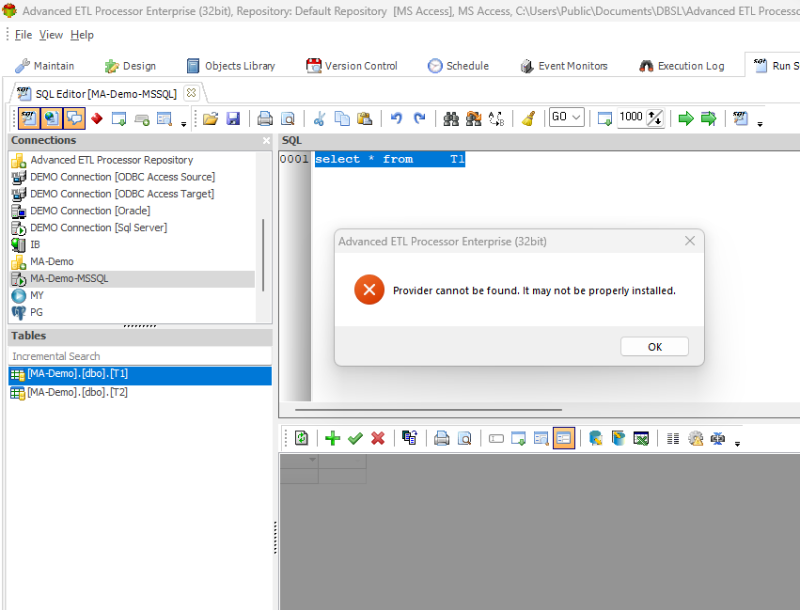Click the SQL notepad icon after green arrows
The width and height of the screenshot is (800, 610).
click(740, 119)
